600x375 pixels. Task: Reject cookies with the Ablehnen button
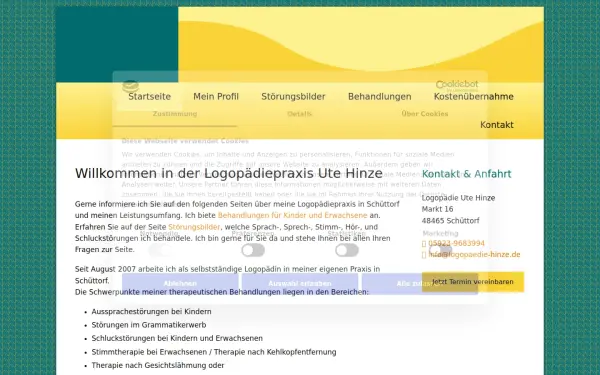coord(180,284)
